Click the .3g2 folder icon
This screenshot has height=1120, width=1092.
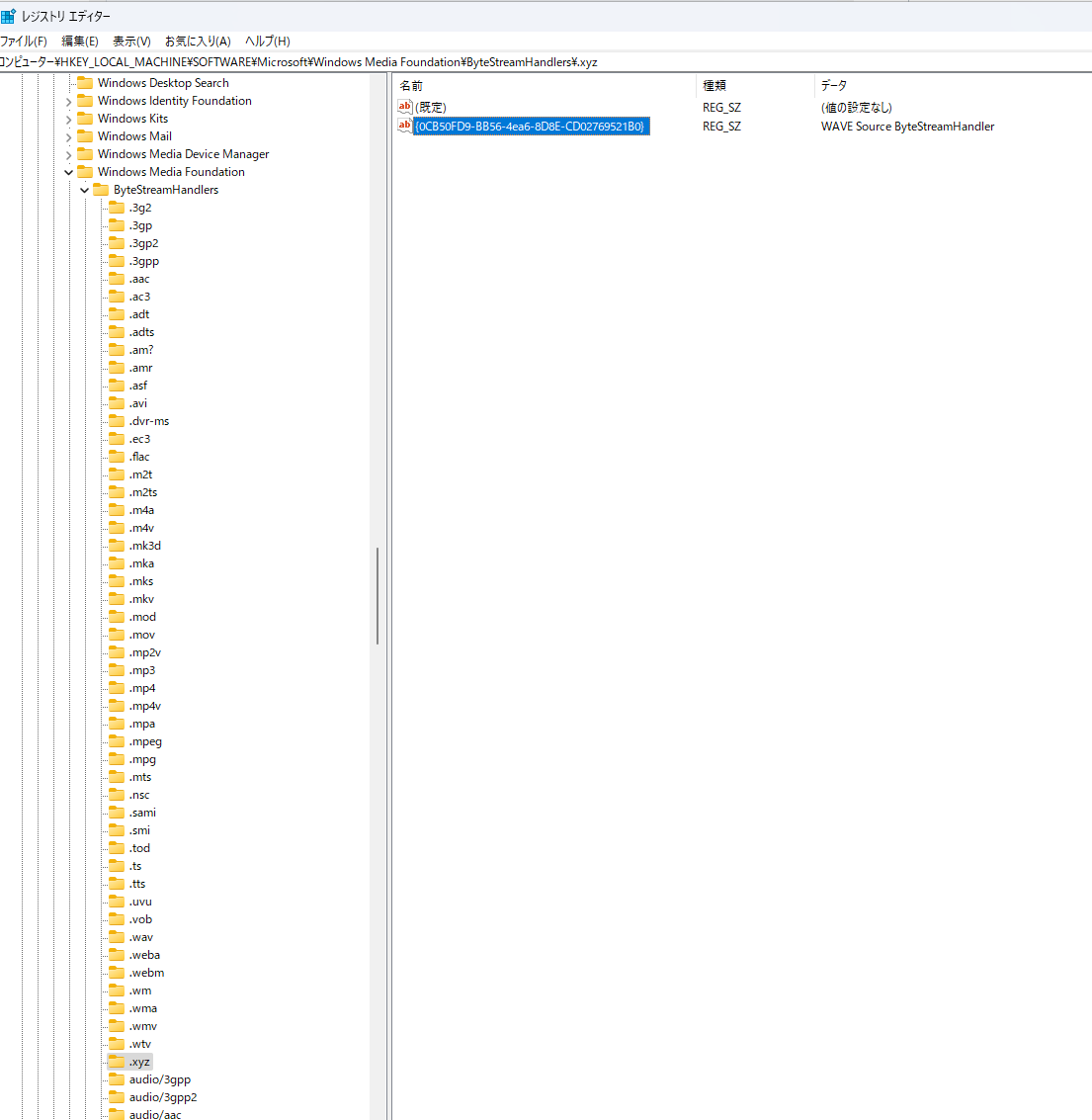click(117, 208)
